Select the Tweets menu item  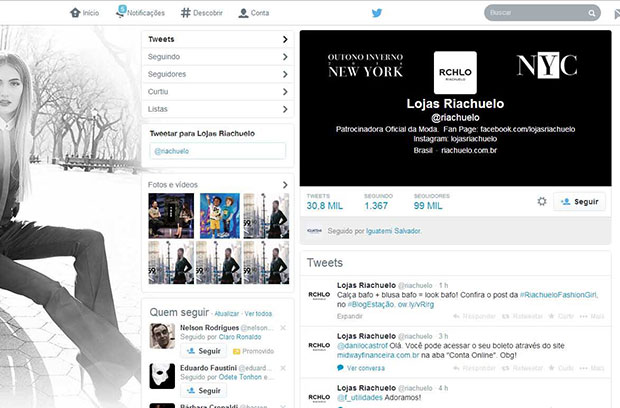pyautogui.click(x=217, y=39)
